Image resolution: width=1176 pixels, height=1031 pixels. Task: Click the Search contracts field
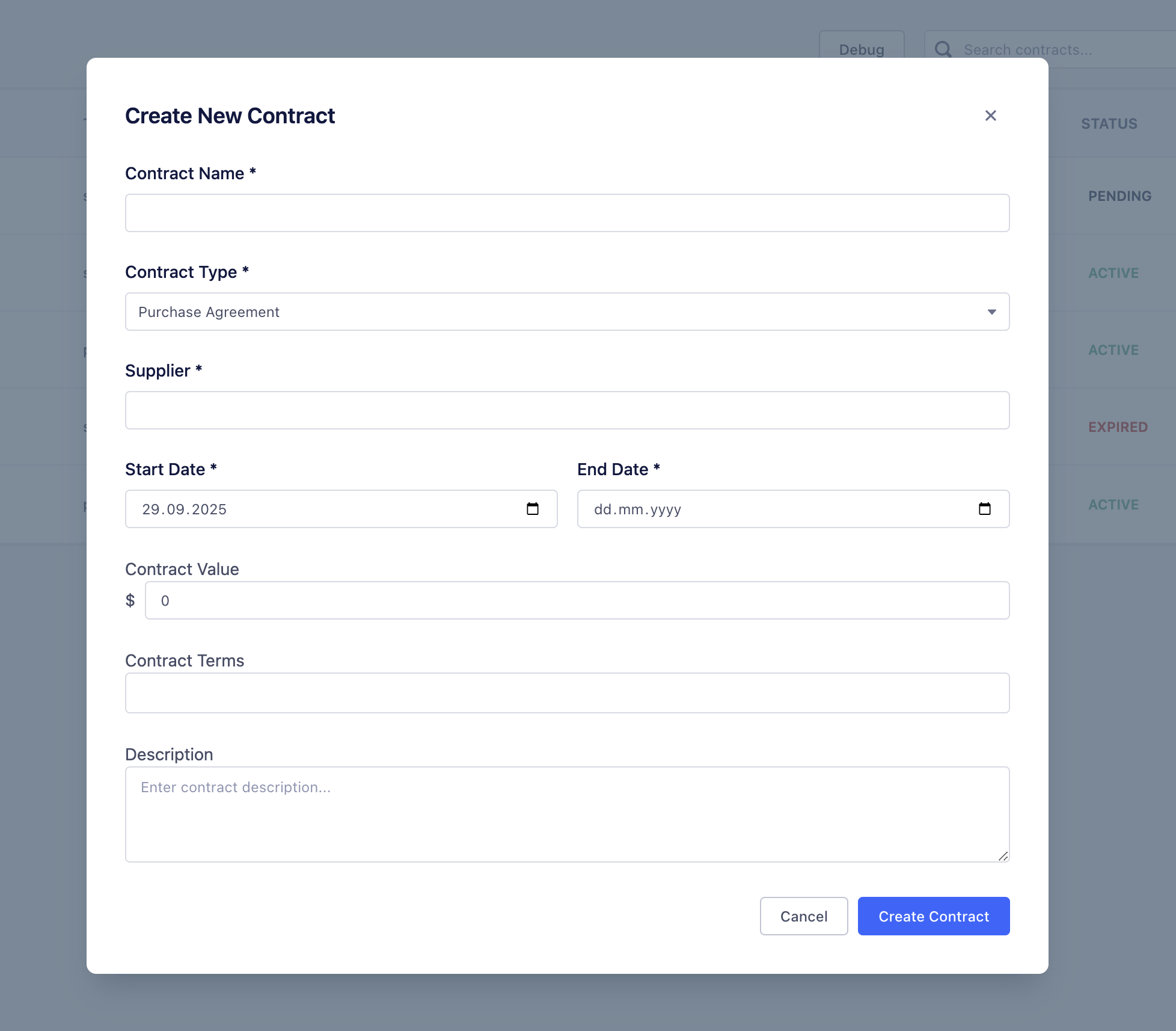coord(1052,49)
